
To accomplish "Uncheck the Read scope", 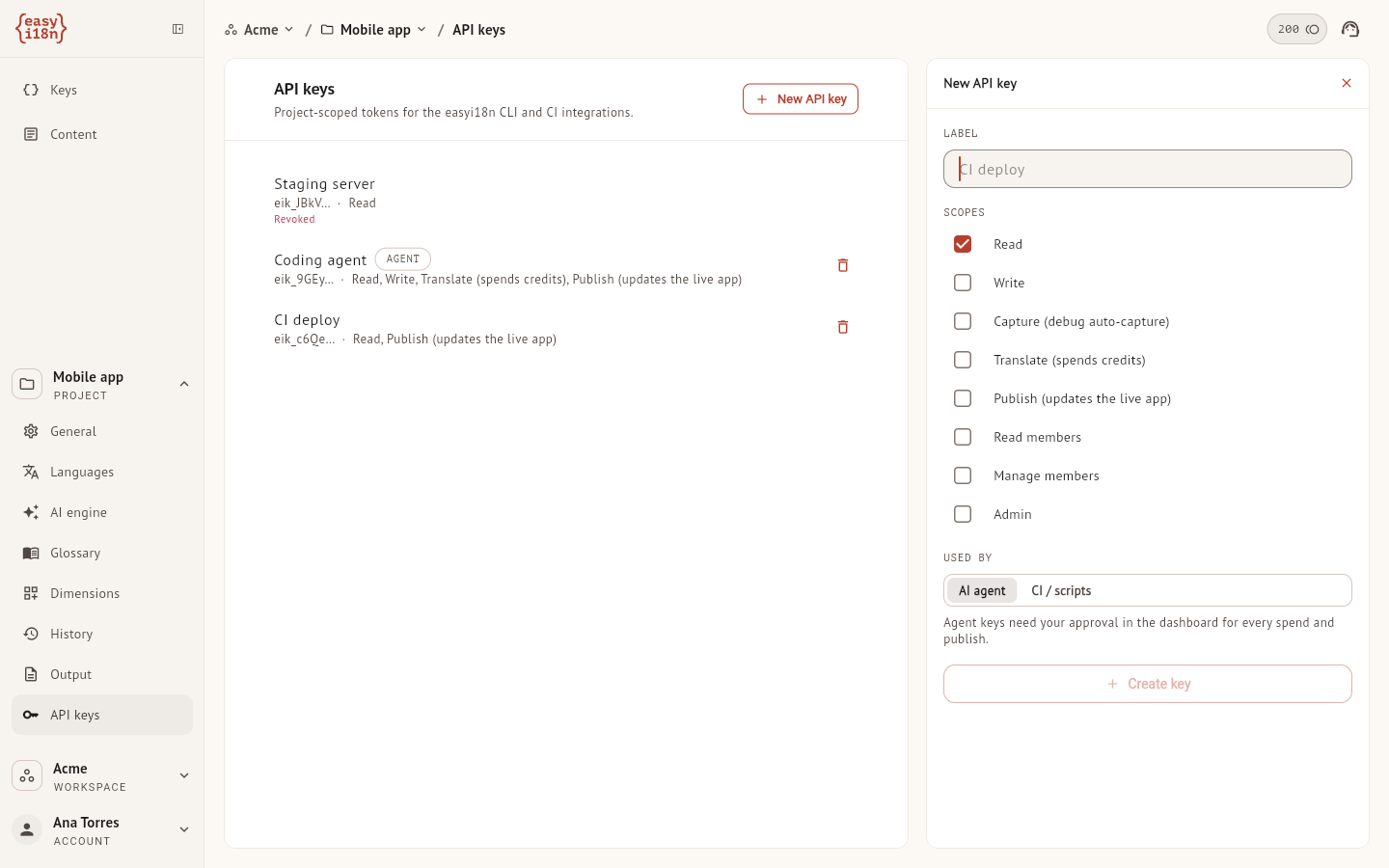I will tap(963, 244).
